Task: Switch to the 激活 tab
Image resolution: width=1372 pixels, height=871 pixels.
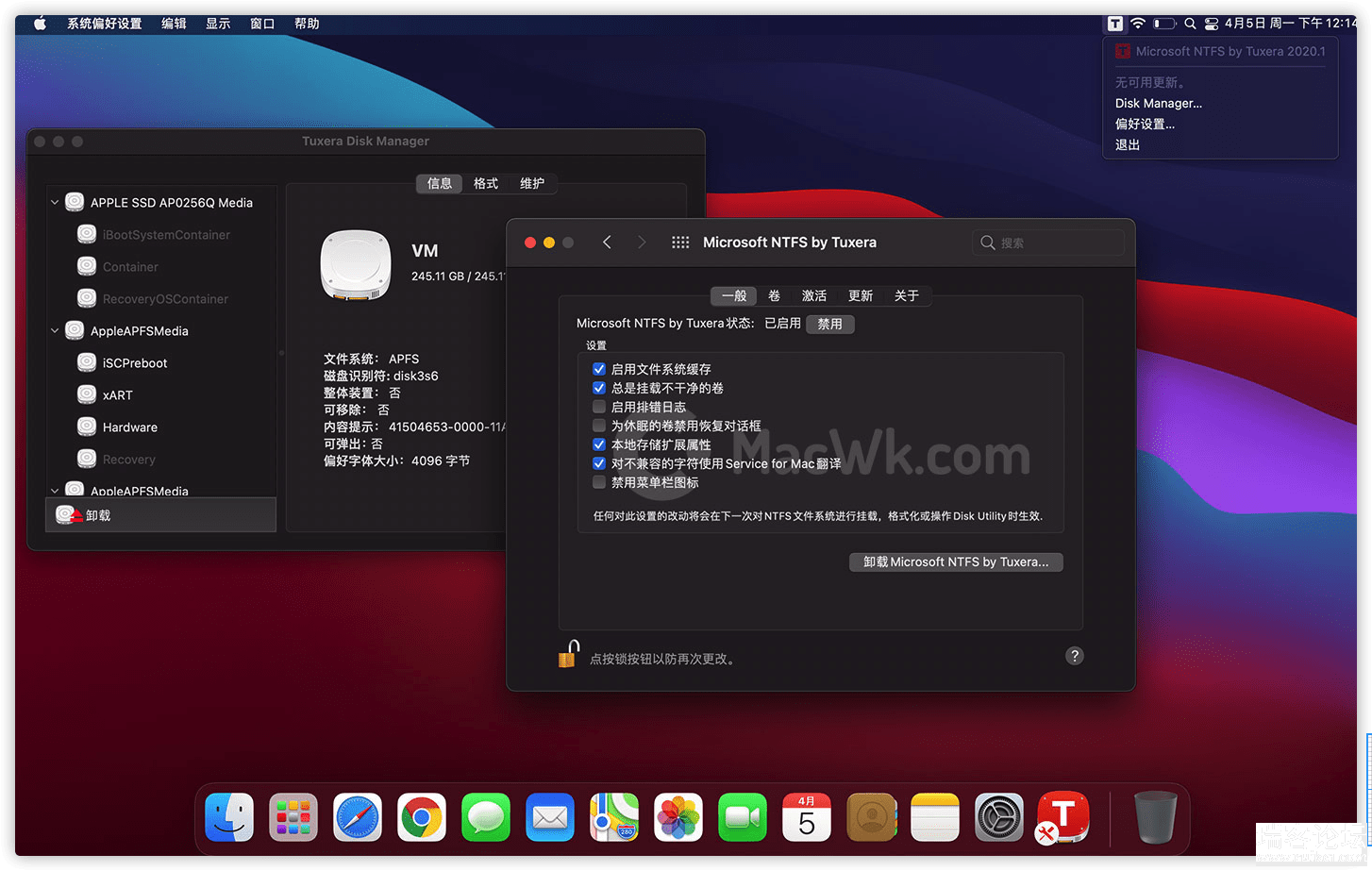Action: pos(813,295)
